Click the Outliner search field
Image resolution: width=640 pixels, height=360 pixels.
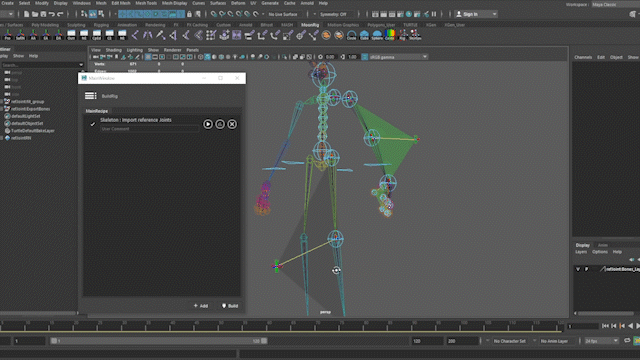(x=40, y=65)
